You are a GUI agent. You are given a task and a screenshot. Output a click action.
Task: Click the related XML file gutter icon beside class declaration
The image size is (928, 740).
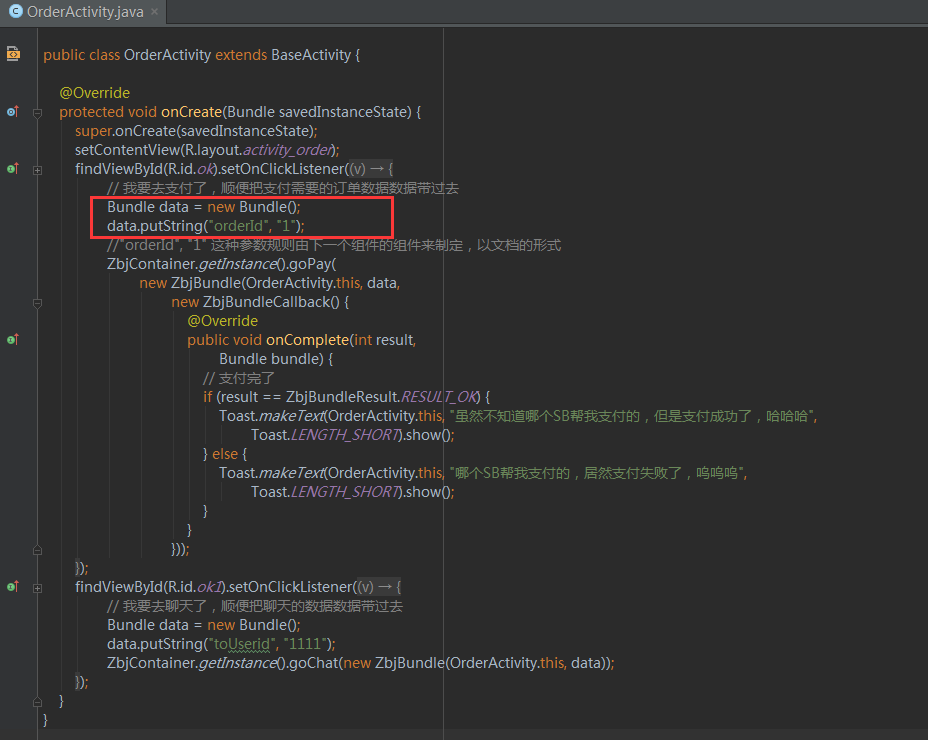coord(13,54)
